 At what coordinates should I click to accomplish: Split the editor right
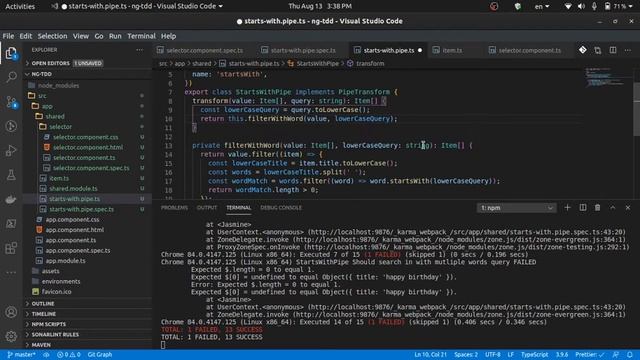tap(613, 50)
